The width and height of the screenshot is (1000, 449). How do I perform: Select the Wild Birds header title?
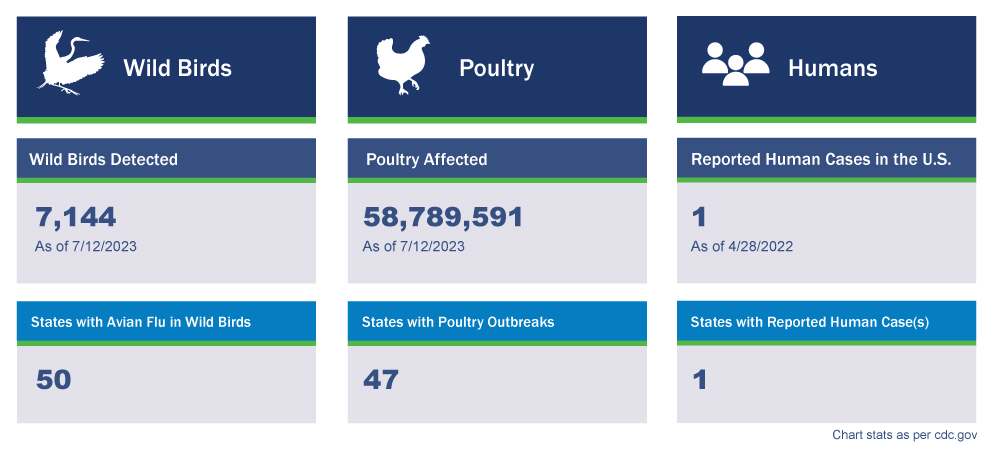[x=177, y=68]
